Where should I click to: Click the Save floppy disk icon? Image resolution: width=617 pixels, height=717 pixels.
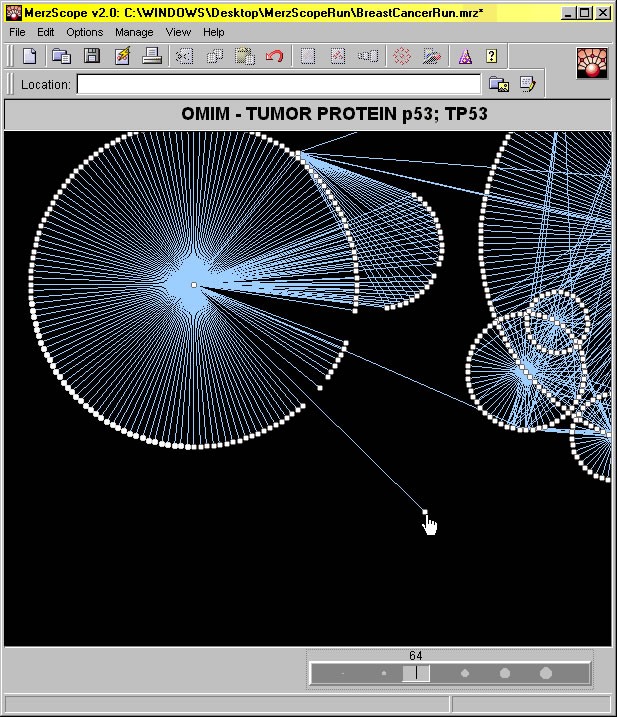[x=91, y=57]
